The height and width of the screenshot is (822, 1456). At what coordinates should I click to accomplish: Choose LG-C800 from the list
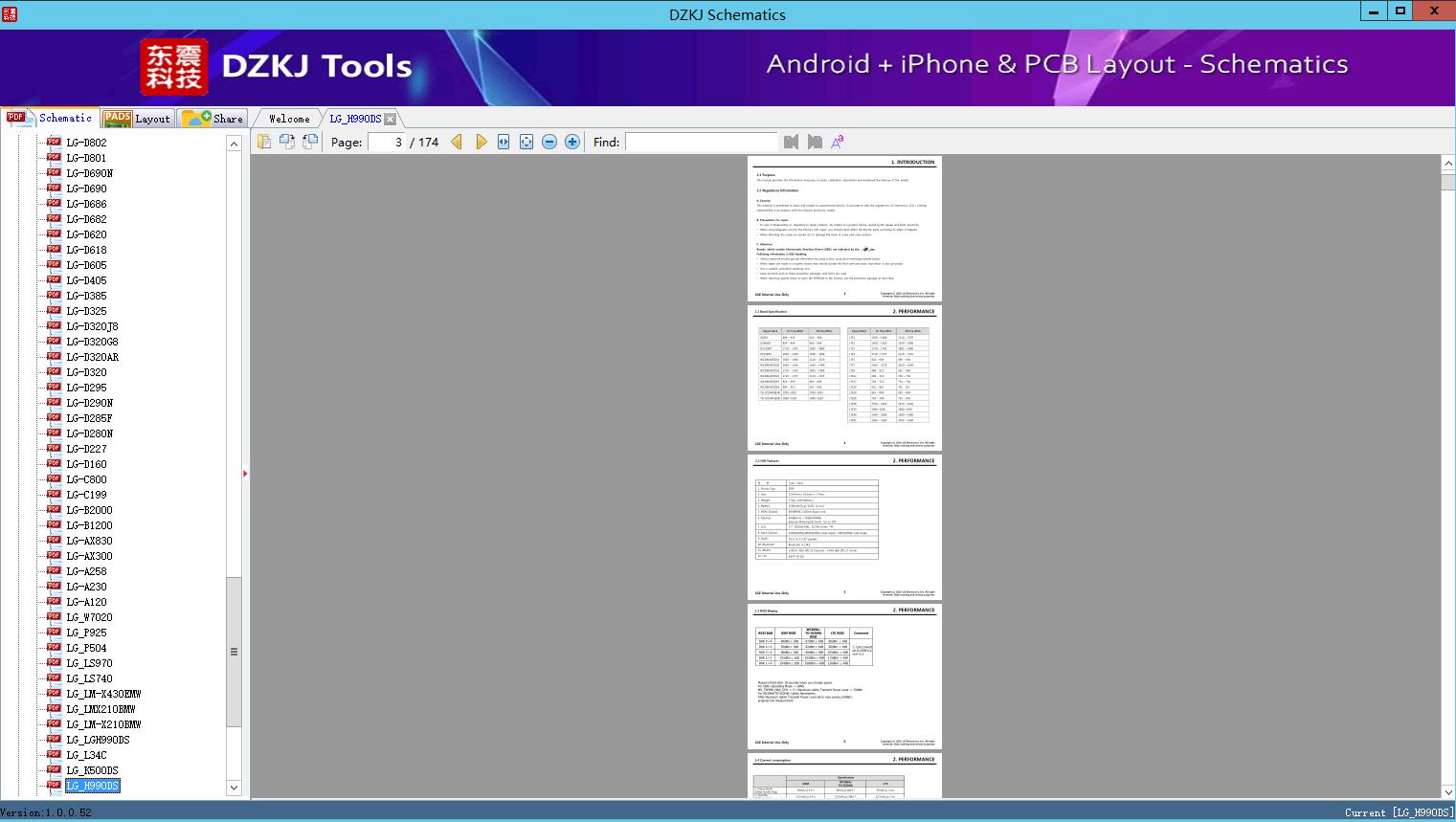[x=86, y=479]
